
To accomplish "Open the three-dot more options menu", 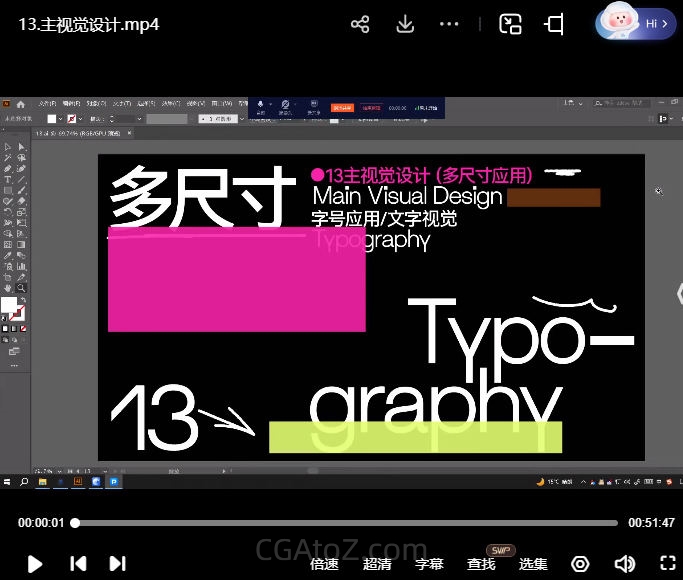I will pos(449,24).
